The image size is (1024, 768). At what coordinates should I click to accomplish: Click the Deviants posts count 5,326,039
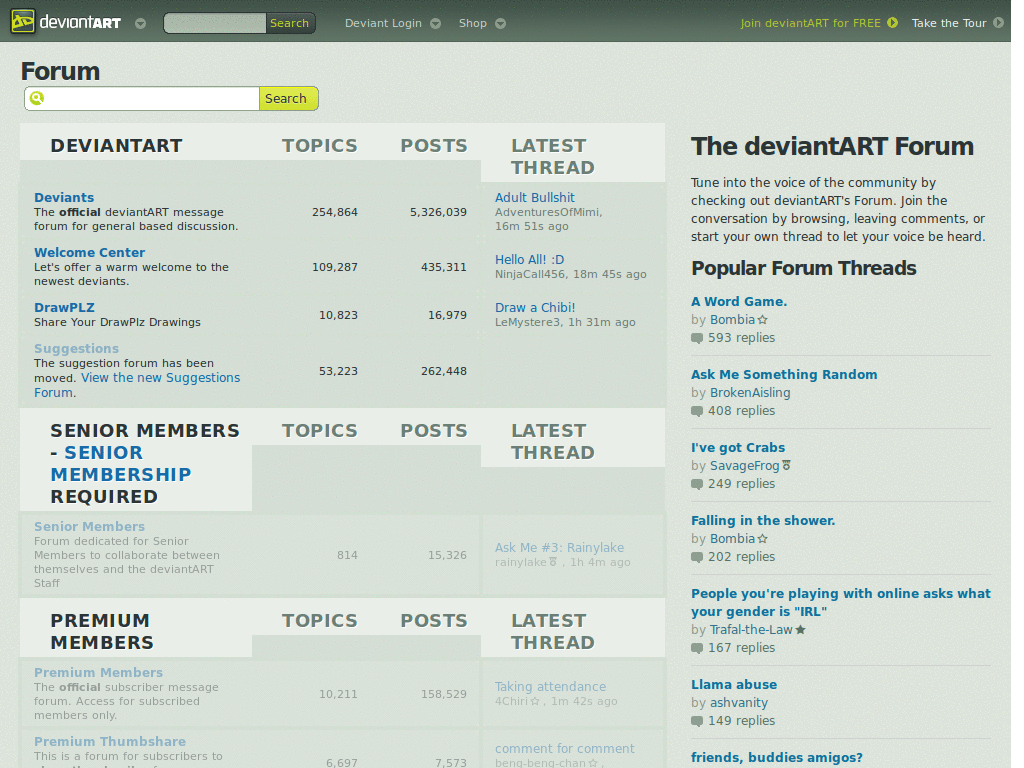click(x=438, y=212)
